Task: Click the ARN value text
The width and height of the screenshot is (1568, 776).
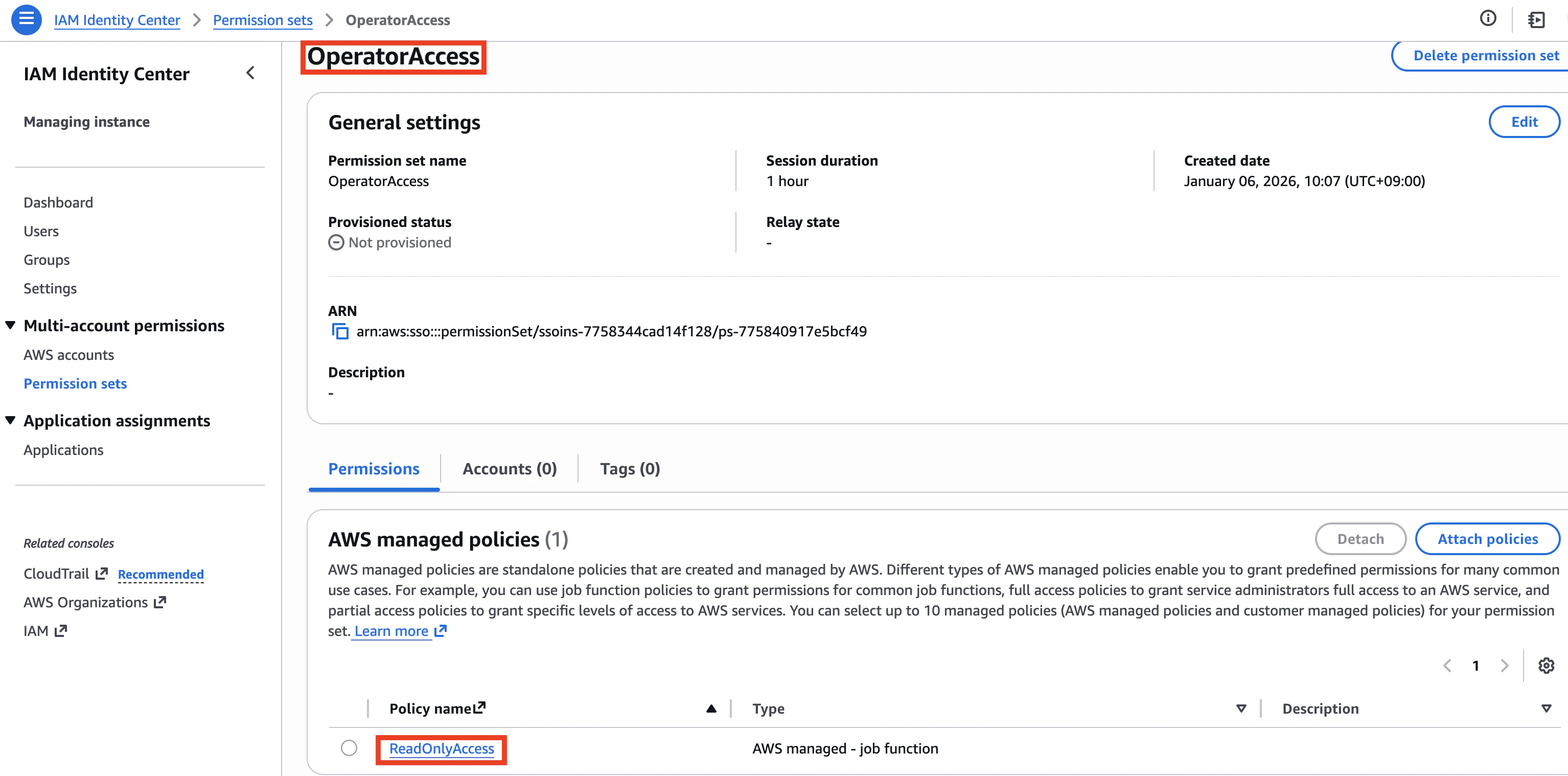Action: click(611, 331)
